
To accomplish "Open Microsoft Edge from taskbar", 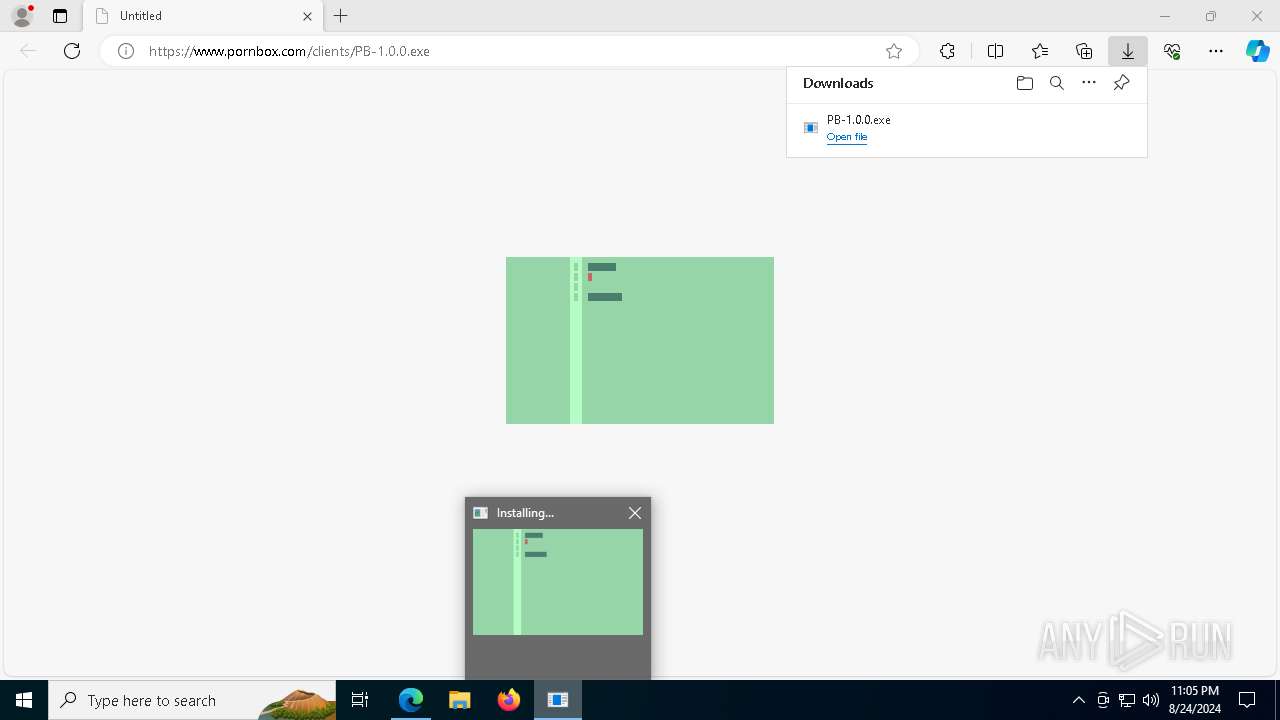I will point(411,700).
